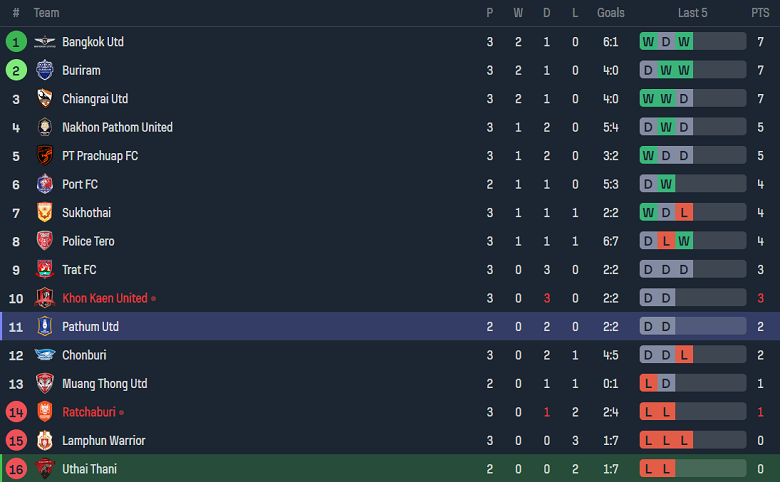Click the Bangkok Utd club crest

pos(44,42)
